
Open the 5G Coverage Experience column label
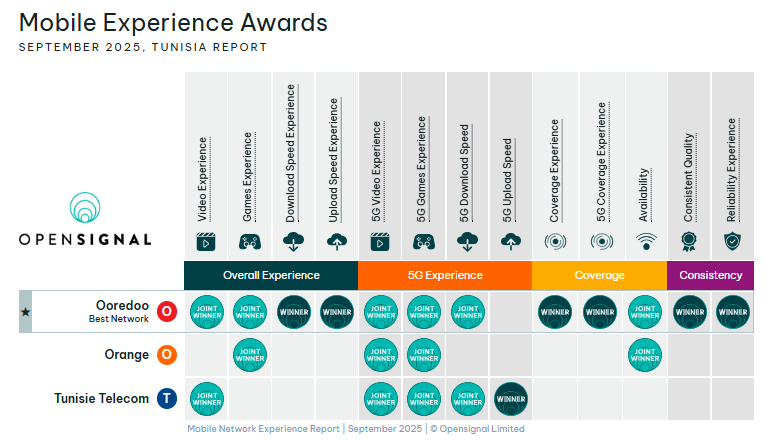point(602,162)
